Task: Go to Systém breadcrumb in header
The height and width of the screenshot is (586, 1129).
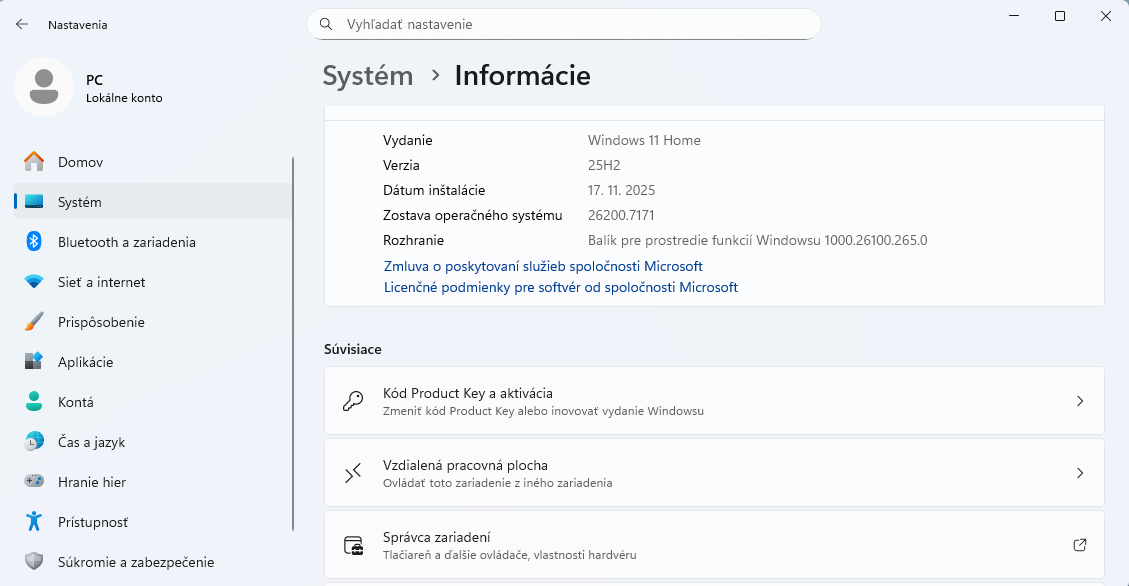Action: pos(367,76)
